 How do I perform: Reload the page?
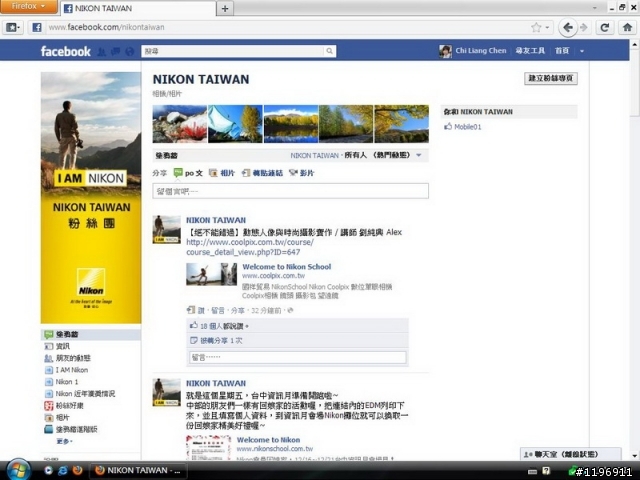click(604, 27)
